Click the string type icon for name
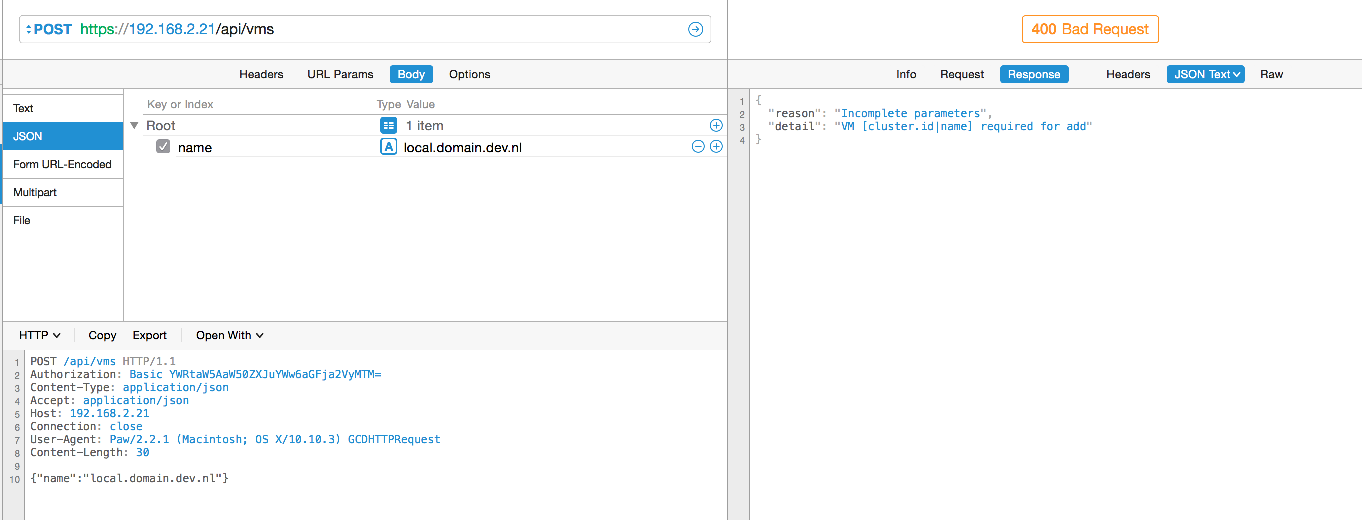 click(x=388, y=147)
